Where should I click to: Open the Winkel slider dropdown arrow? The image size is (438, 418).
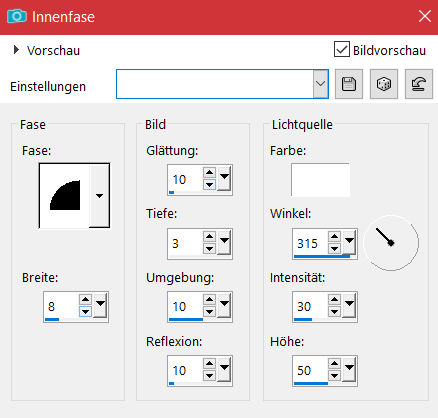[x=349, y=241]
